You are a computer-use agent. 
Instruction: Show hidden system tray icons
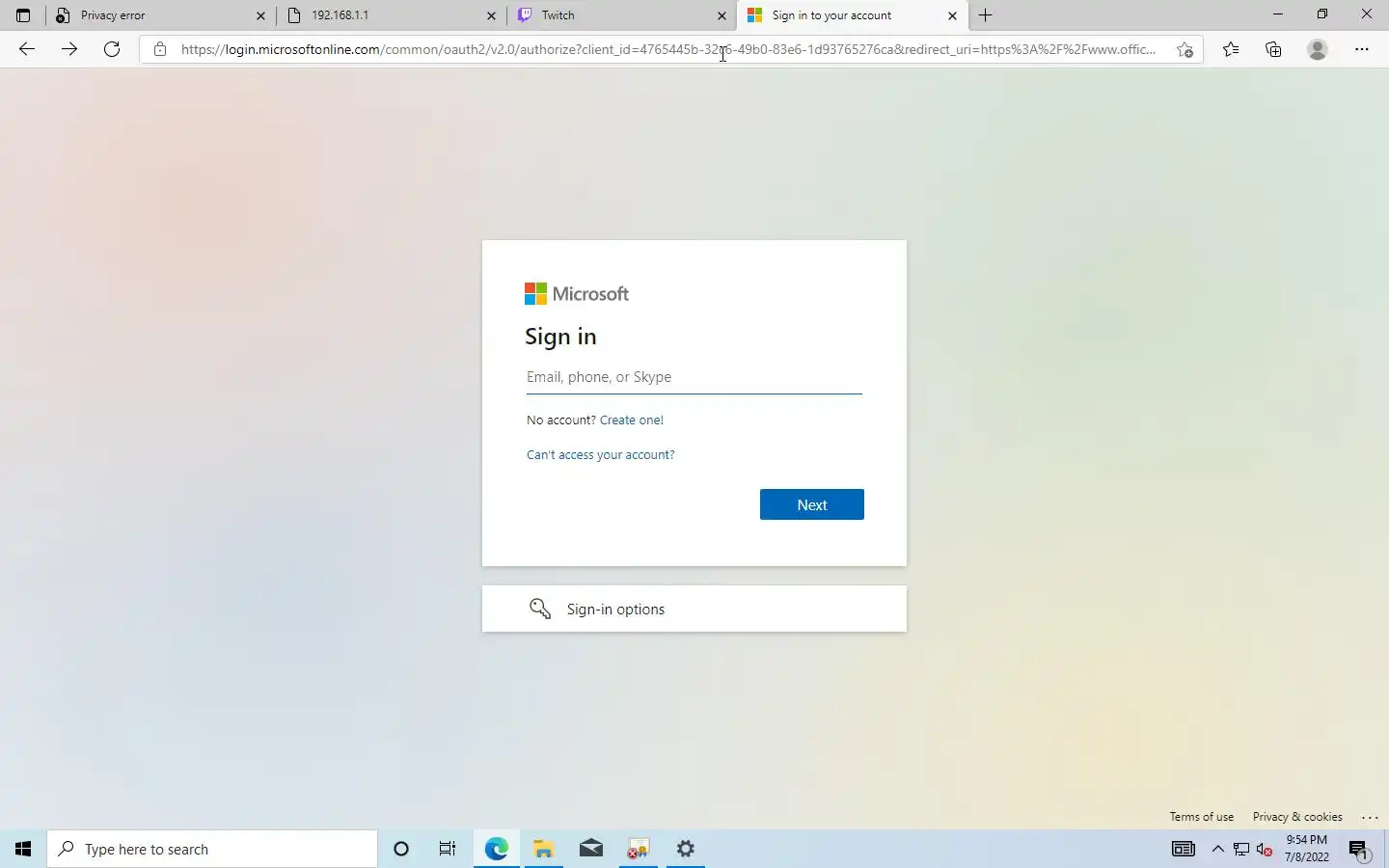pyautogui.click(x=1217, y=850)
